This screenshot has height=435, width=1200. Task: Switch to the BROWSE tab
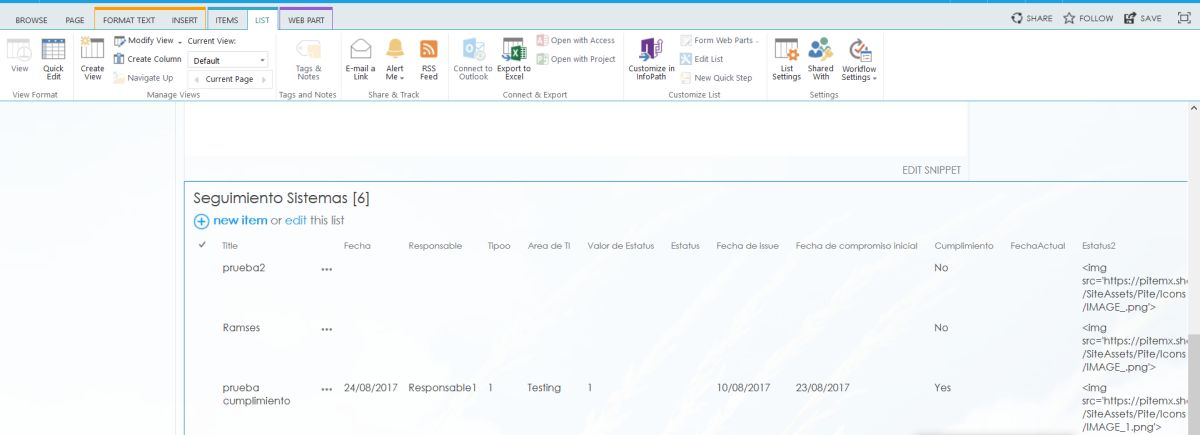[x=31, y=19]
